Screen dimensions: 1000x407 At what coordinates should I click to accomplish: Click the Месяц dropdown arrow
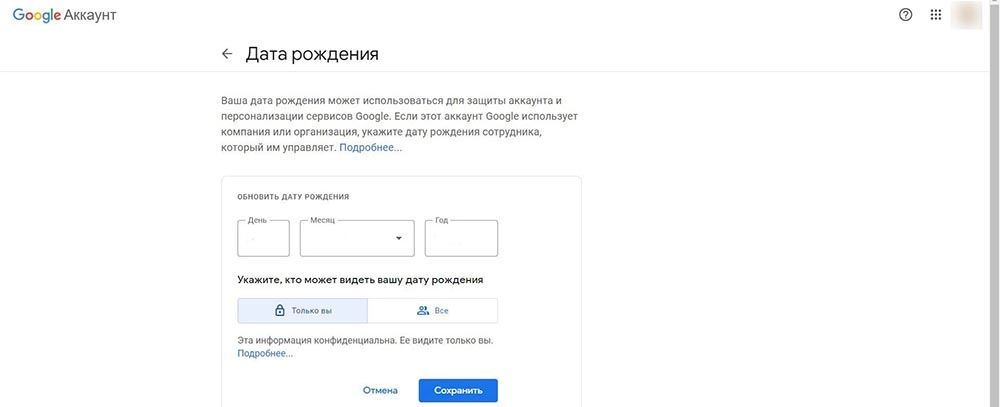(x=399, y=238)
